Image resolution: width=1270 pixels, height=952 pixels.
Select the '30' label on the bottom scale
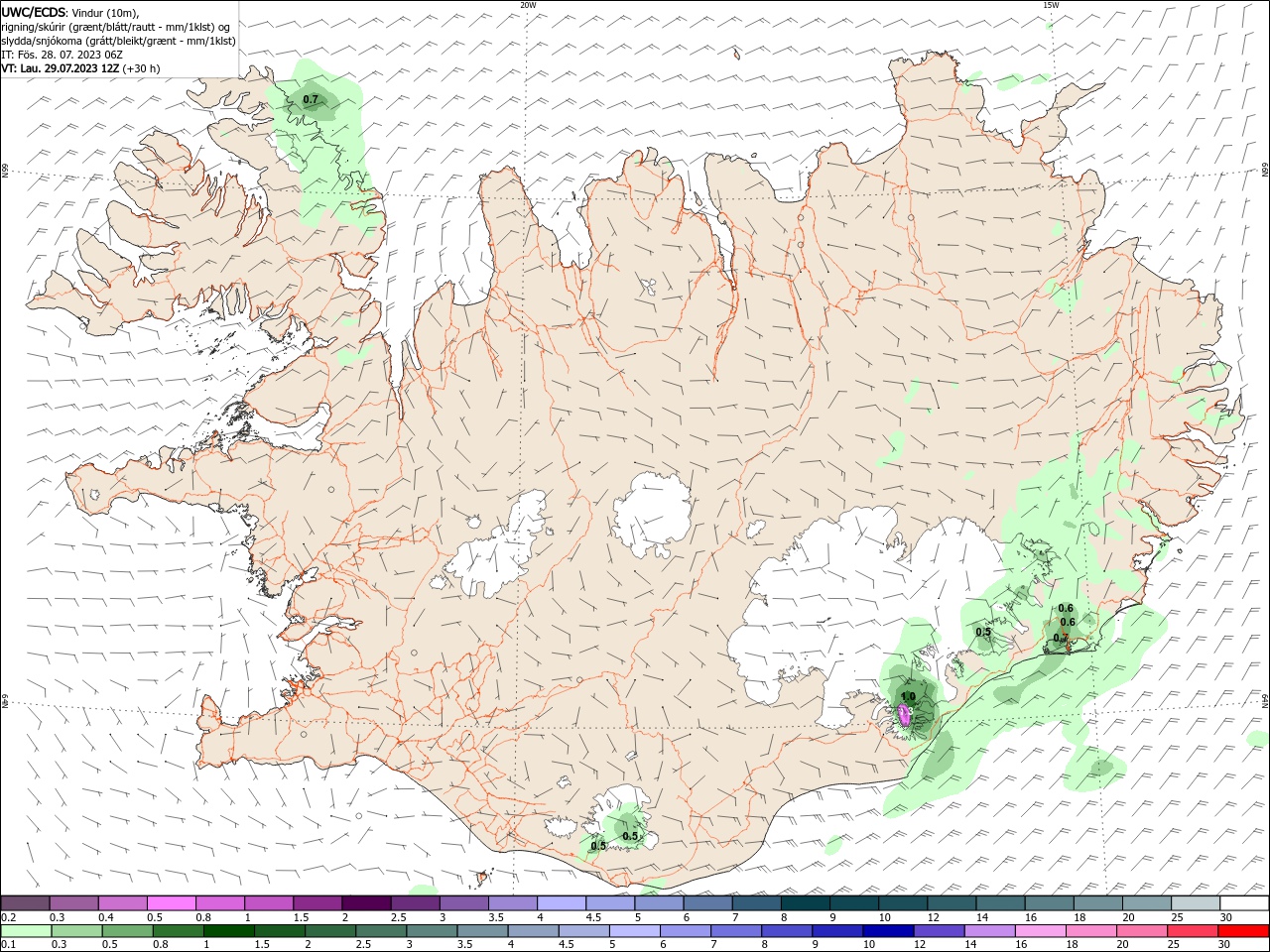pos(1224,944)
